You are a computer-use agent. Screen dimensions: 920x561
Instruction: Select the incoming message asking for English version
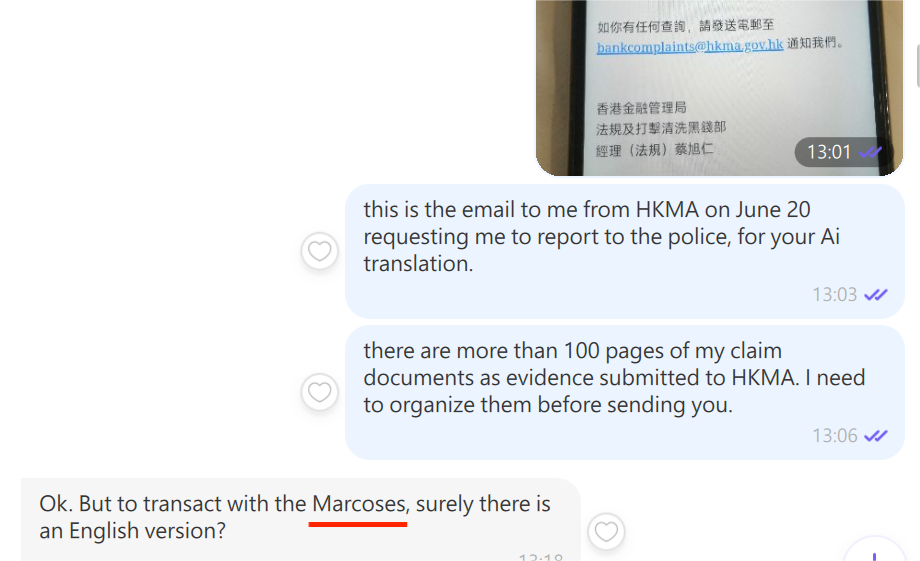click(300, 518)
